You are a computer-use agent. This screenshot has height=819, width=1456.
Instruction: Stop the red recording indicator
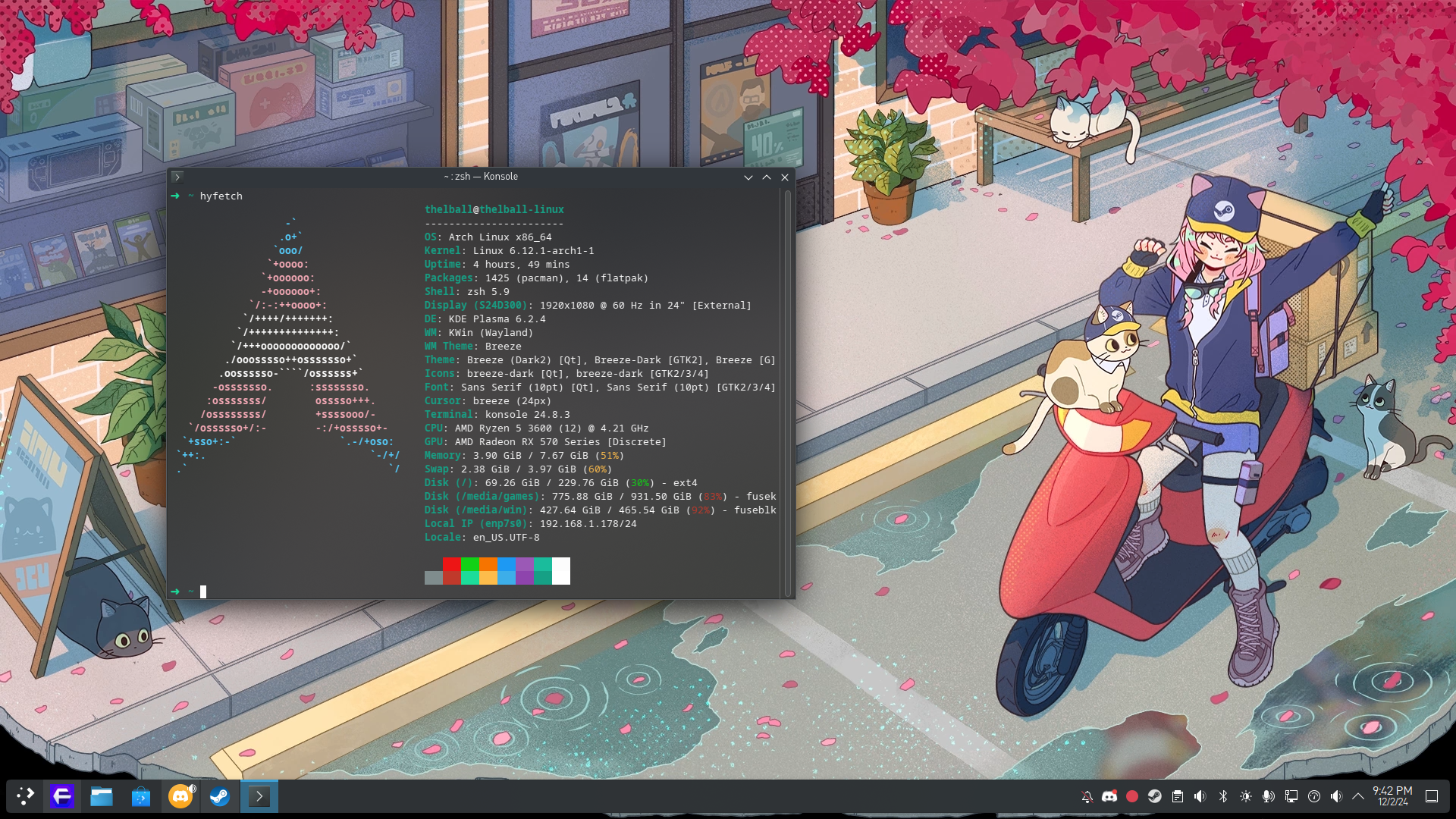coord(1132,796)
